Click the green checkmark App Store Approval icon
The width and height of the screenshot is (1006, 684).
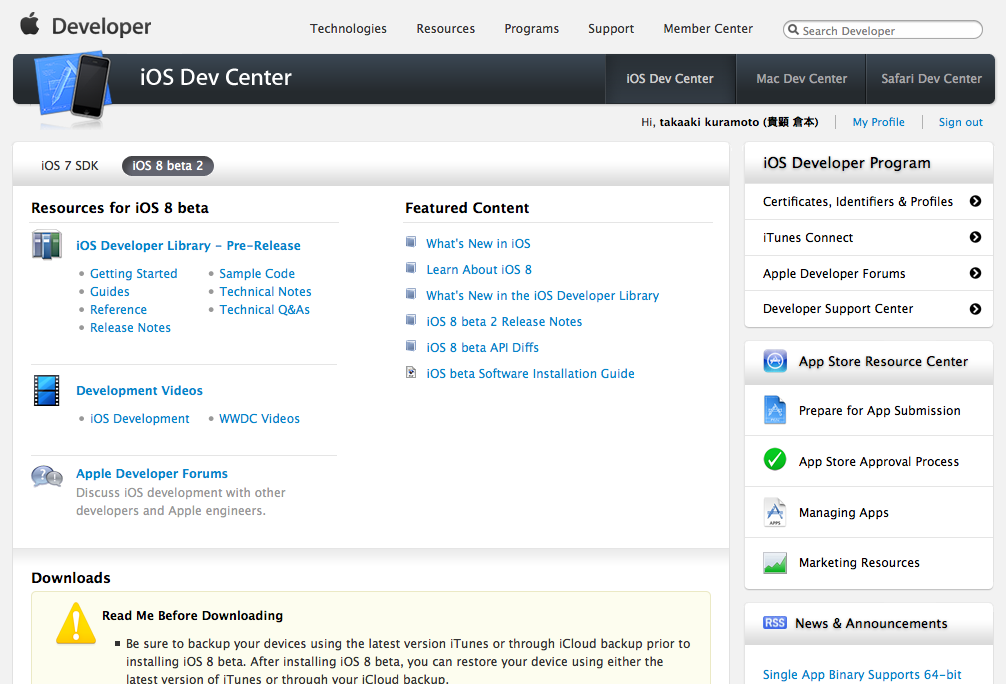pos(775,459)
